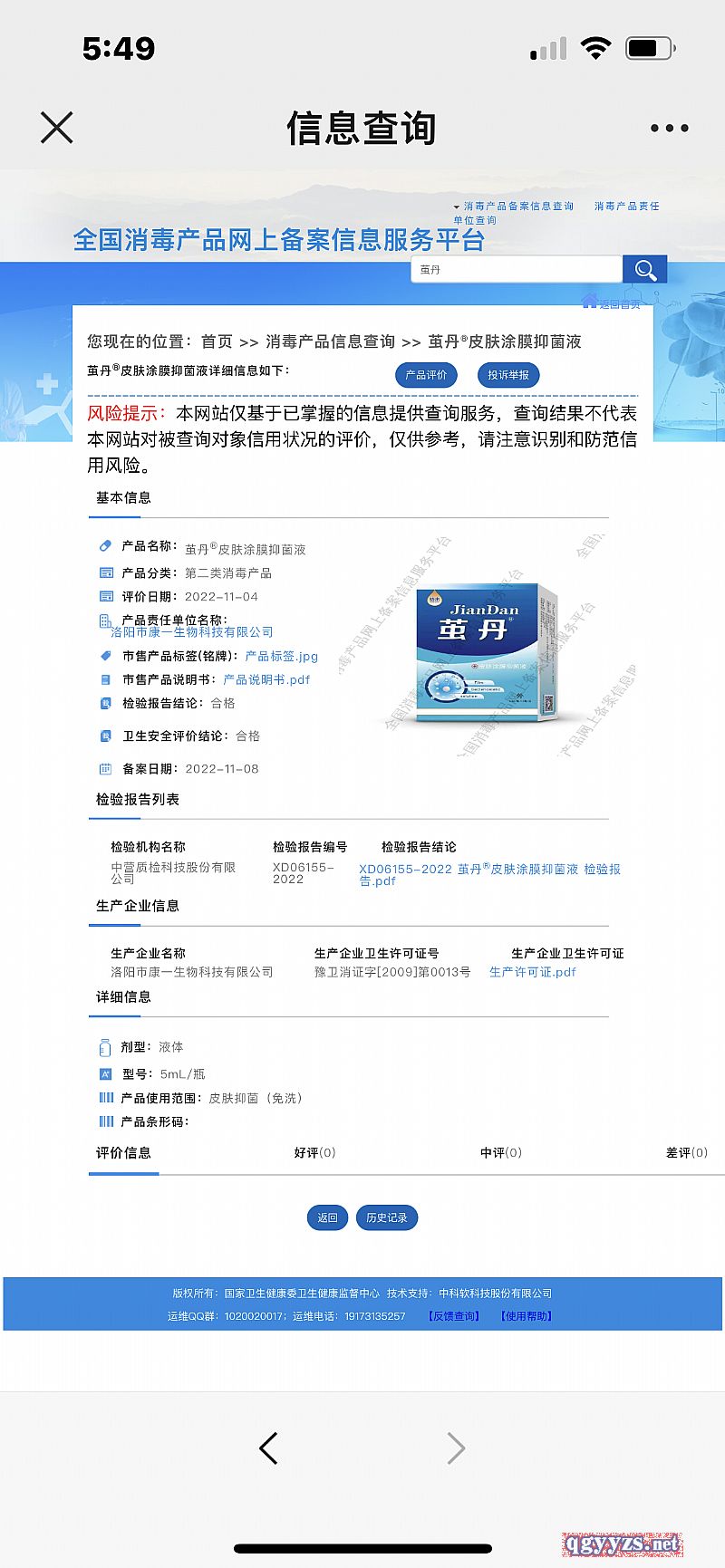The height and width of the screenshot is (1568, 725).
Task: Open the XD06155-2022 检验报告 pdf link
Action: [489, 874]
